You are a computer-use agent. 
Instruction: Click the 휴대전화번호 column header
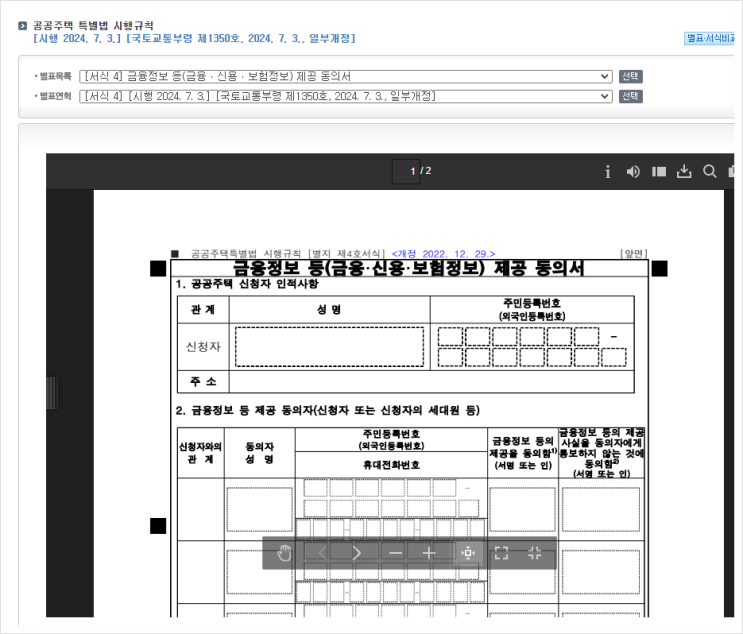click(x=391, y=465)
